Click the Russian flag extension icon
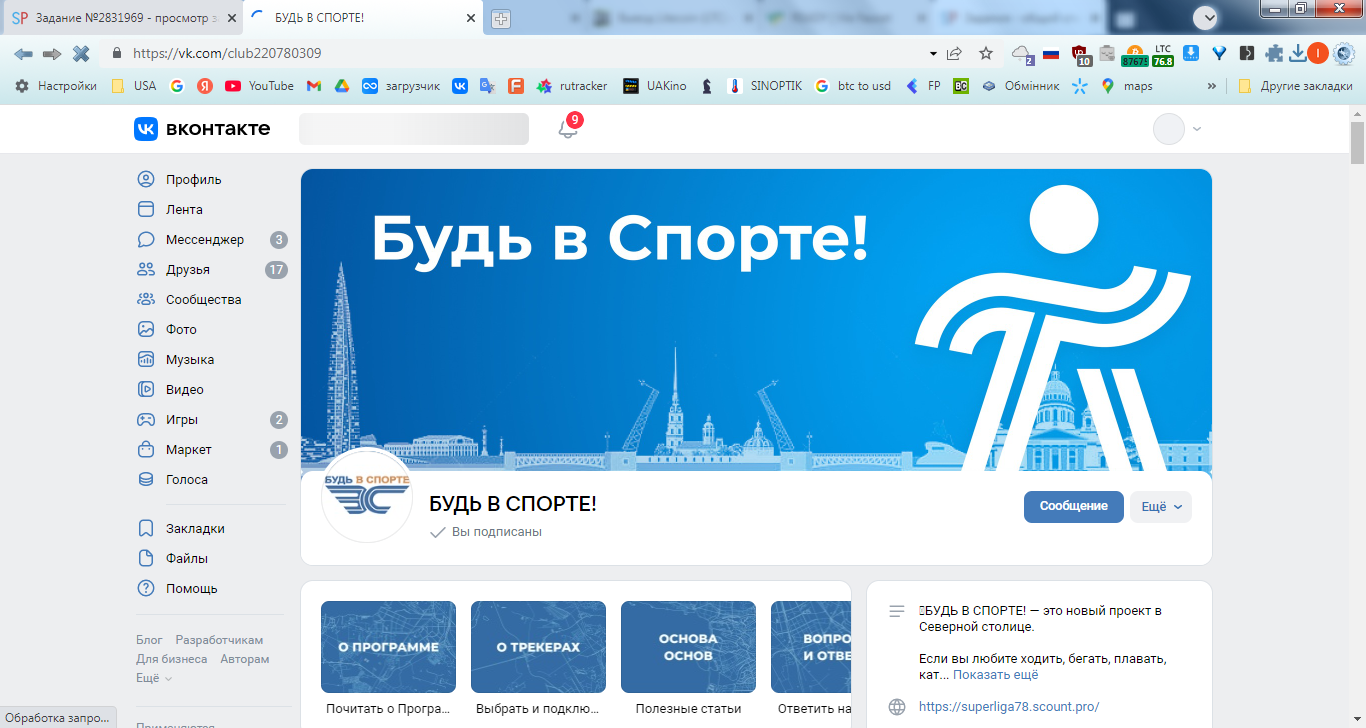The height and width of the screenshot is (728, 1366). coord(1051,53)
